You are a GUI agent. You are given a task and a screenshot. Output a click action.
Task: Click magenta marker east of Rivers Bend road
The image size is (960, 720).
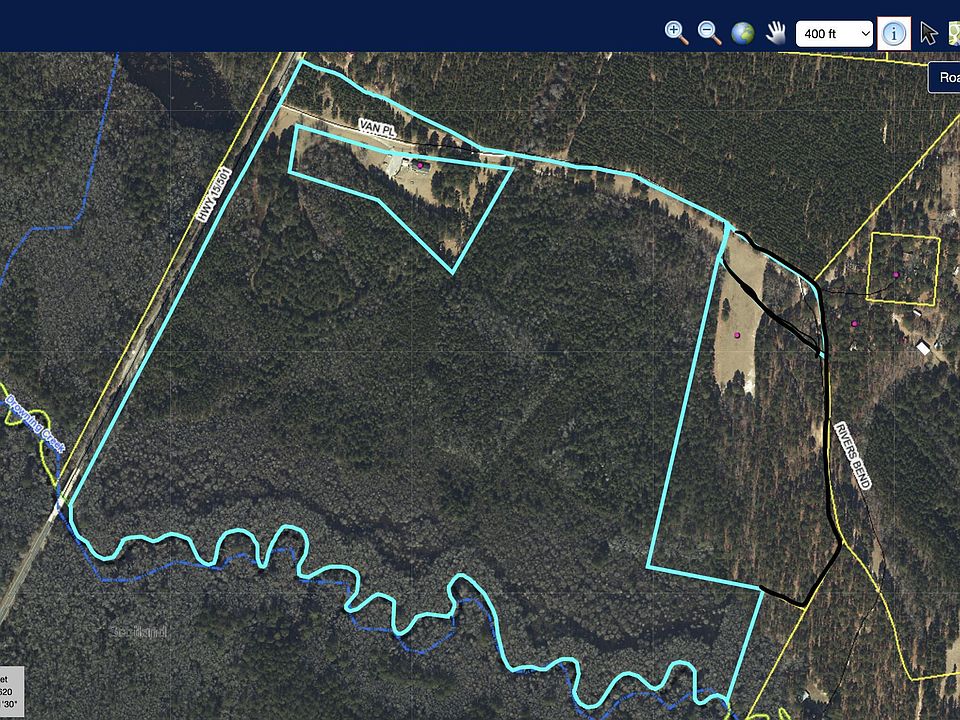[854, 323]
